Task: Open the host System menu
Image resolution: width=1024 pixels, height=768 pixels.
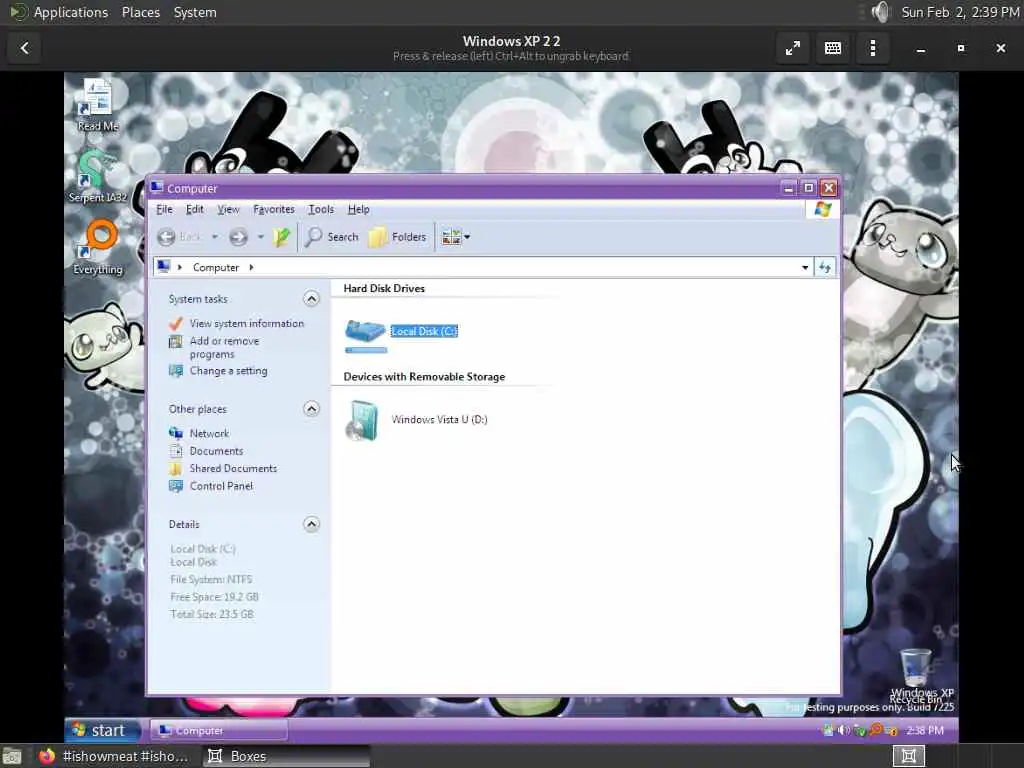Action: pyautogui.click(x=195, y=12)
